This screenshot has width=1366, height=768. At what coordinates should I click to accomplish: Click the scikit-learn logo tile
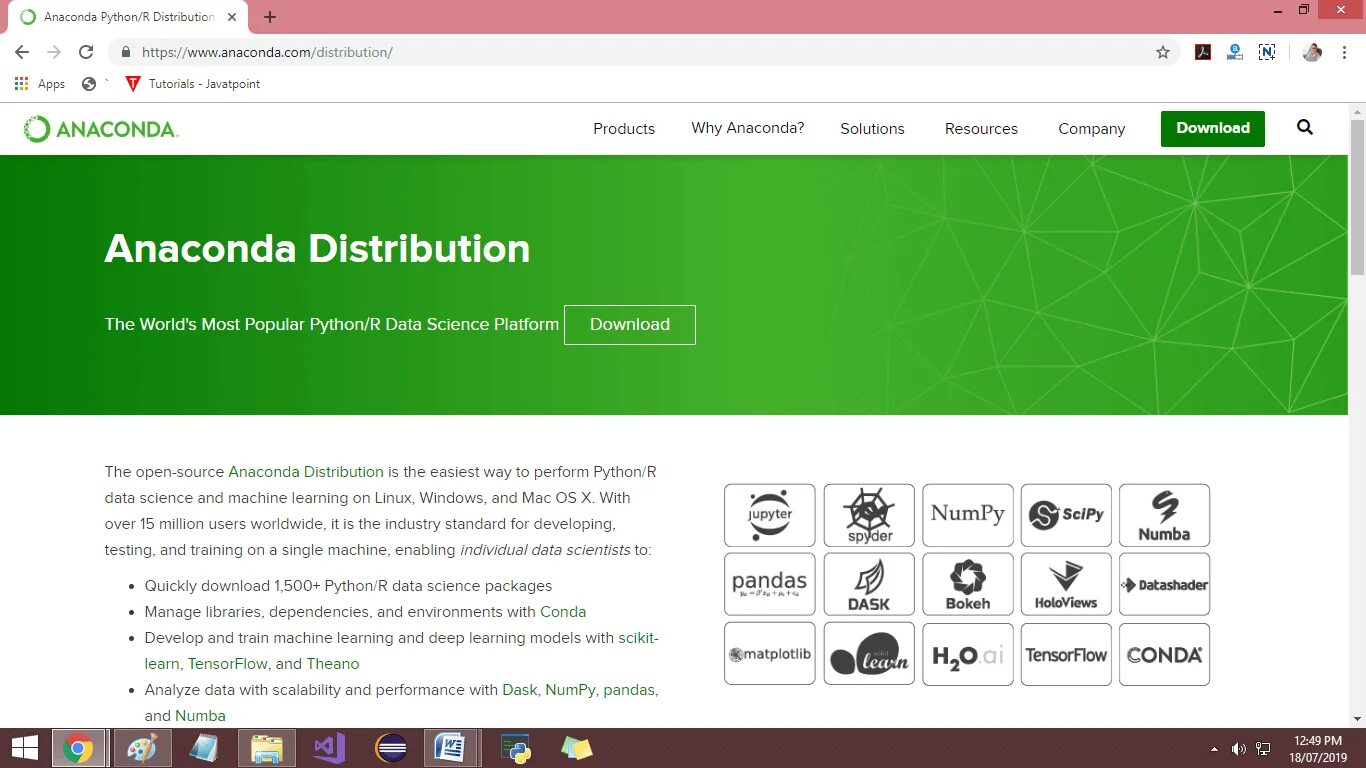[x=869, y=654]
